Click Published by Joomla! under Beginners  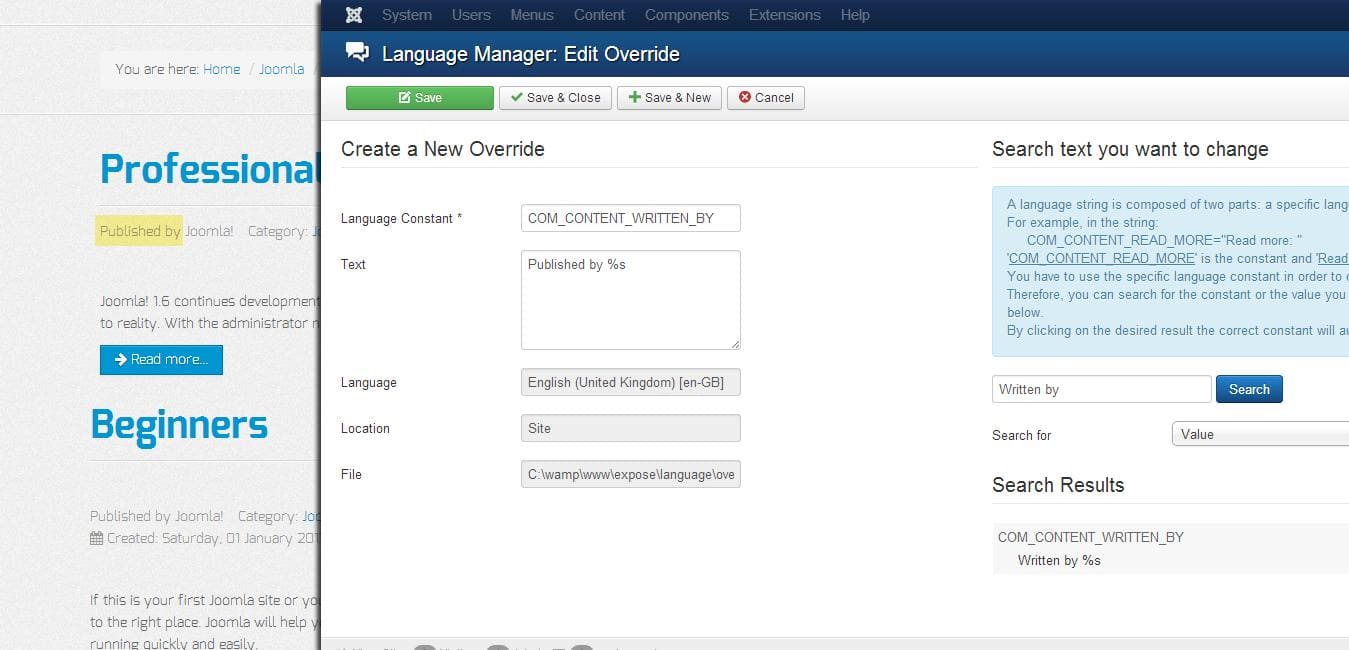click(157, 516)
